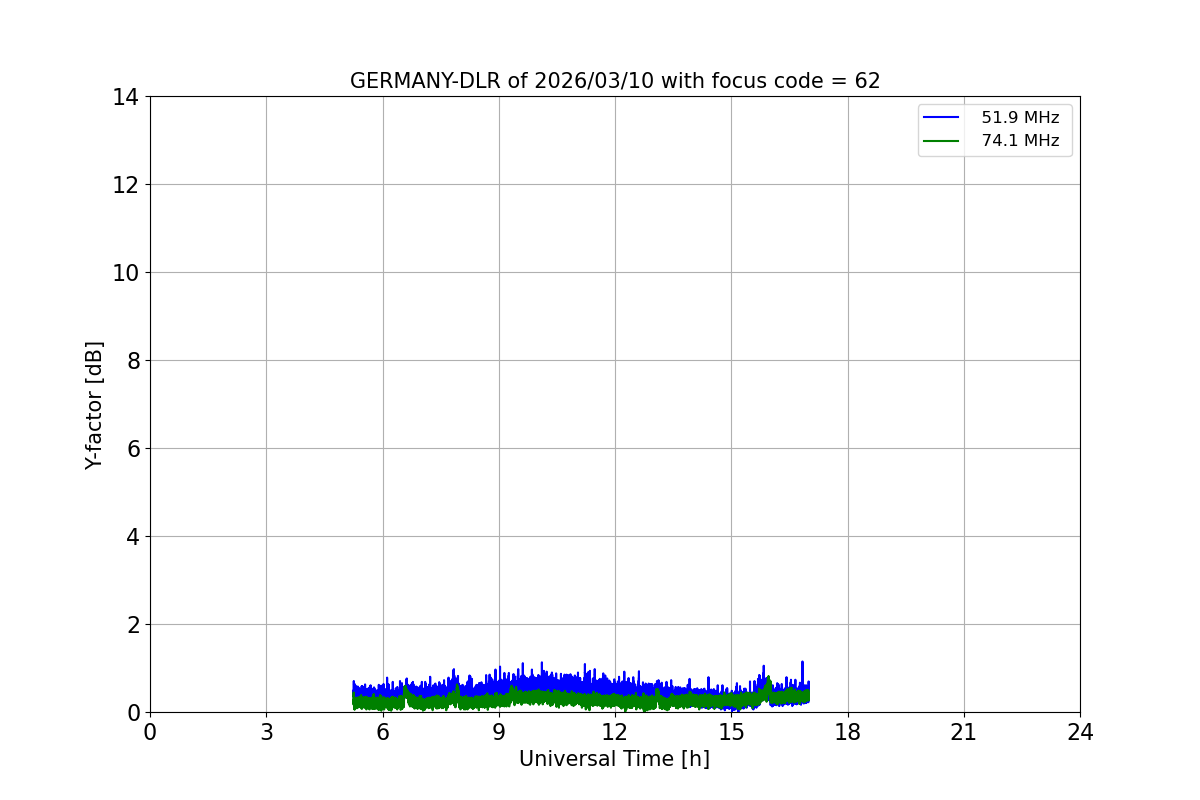
Task: Click the y-axis tick label 14
Action: click(x=126, y=97)
